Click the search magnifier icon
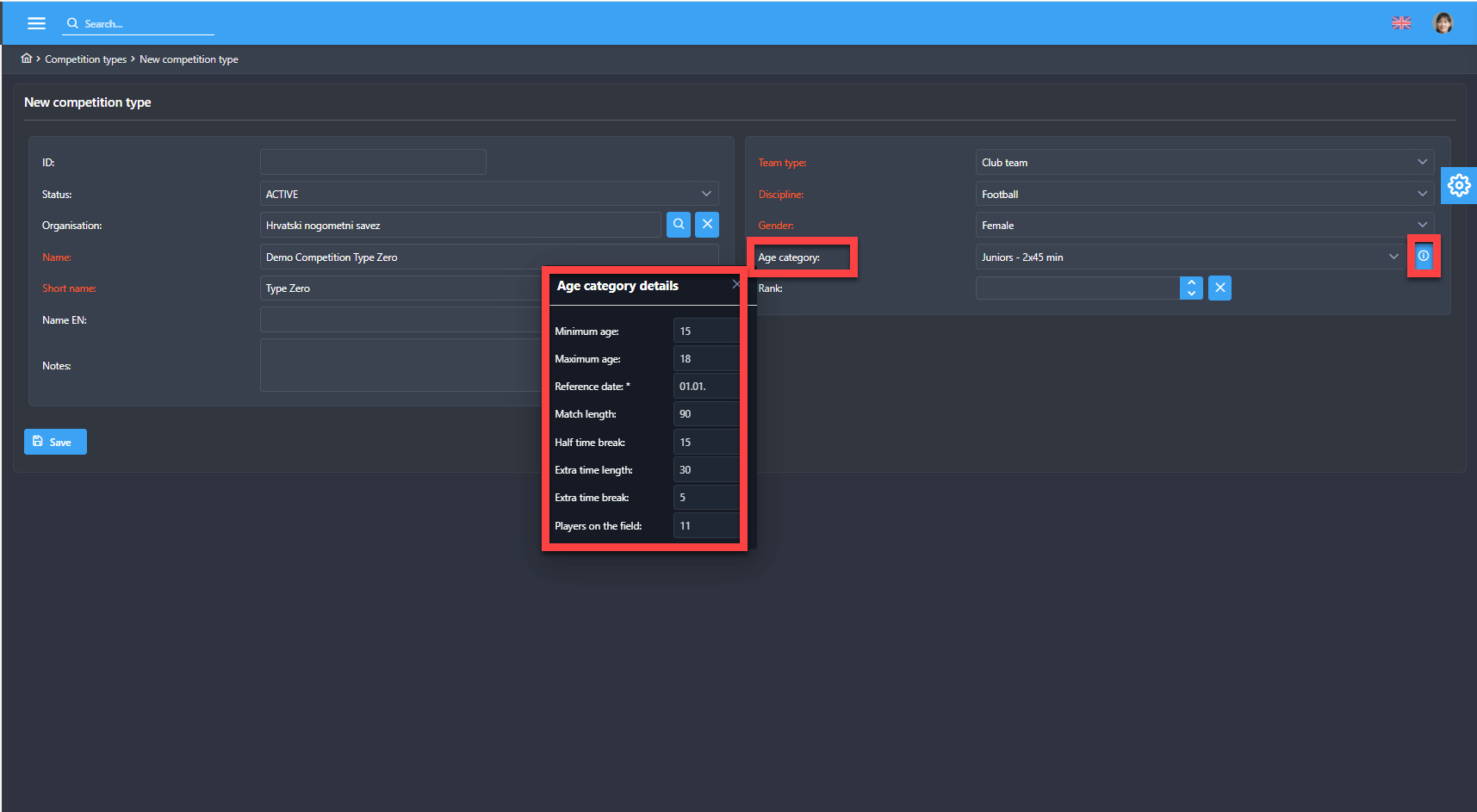The width and height of the screenshot is (1477, 812). point(72,23)
